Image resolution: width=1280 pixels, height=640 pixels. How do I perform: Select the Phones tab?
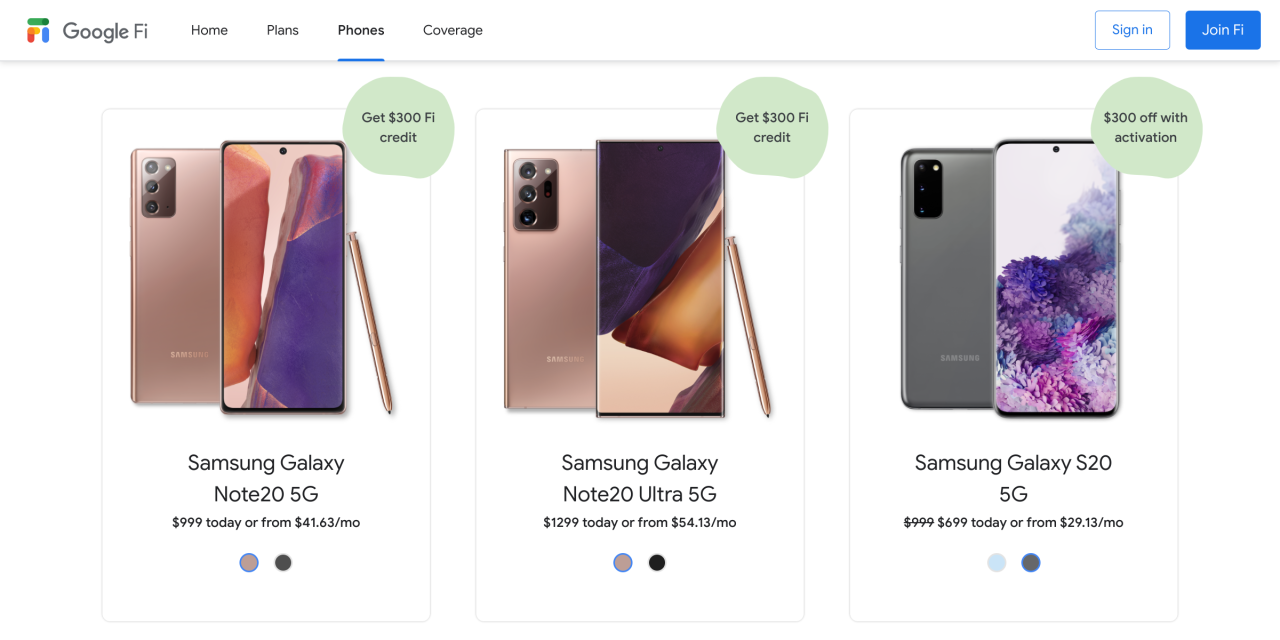tap(361, 30)
